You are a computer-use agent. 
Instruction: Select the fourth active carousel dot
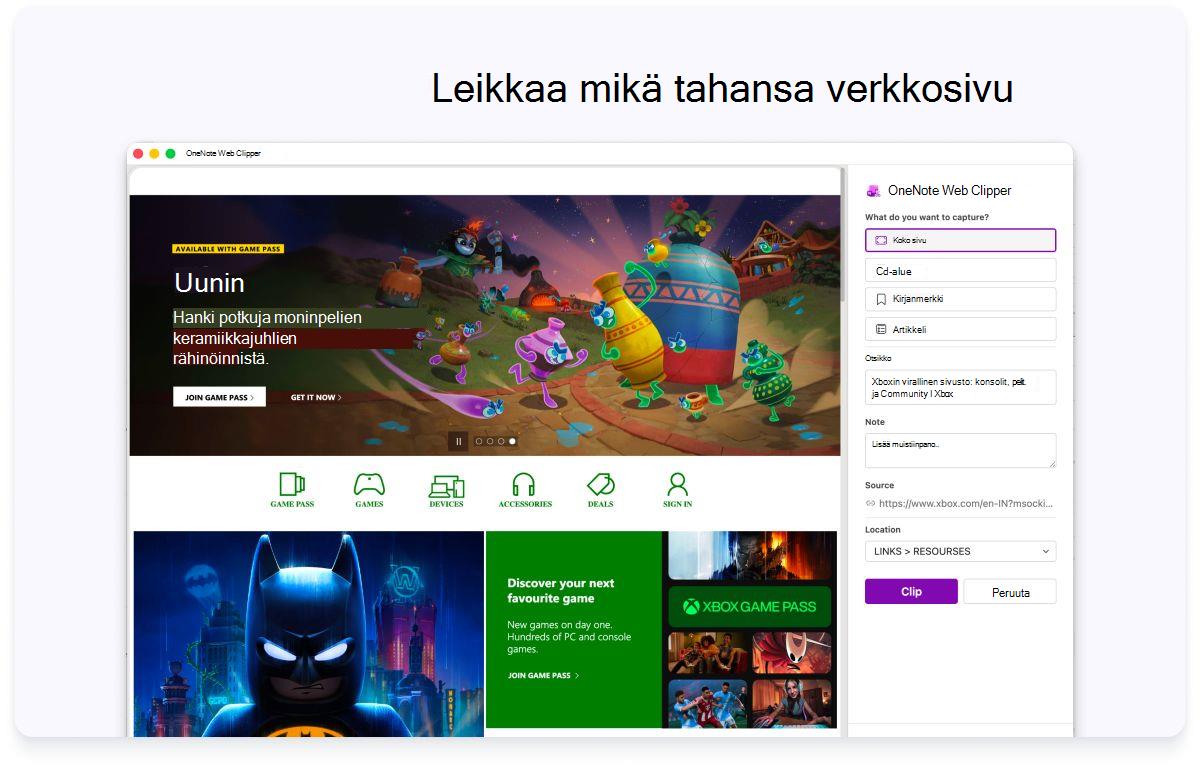tap(513, 441)
